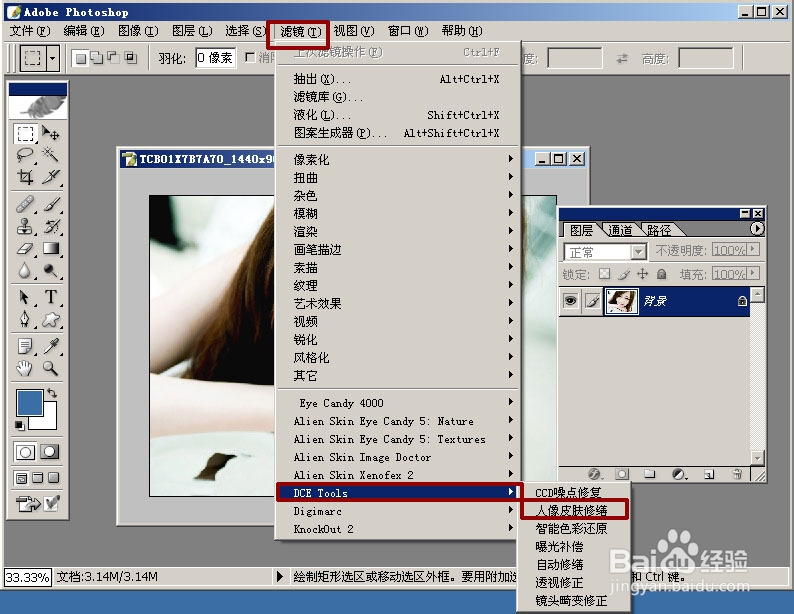Open fill 100% slider arrow
Viewport: 794px width, 614px height.
pyautogui.click(x=753, y=274)
